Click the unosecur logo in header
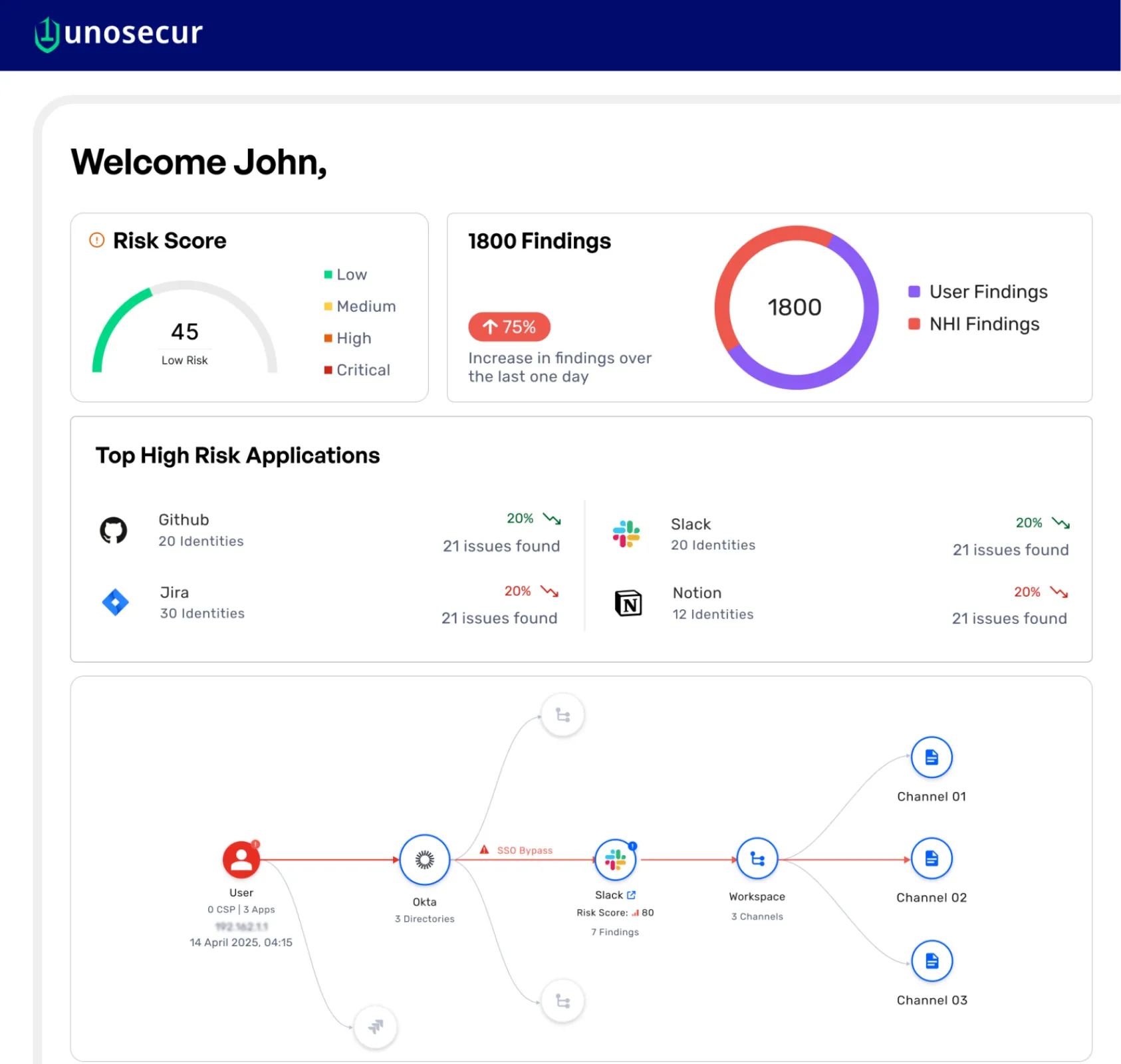The image size is (1121, 1064). 118,34
